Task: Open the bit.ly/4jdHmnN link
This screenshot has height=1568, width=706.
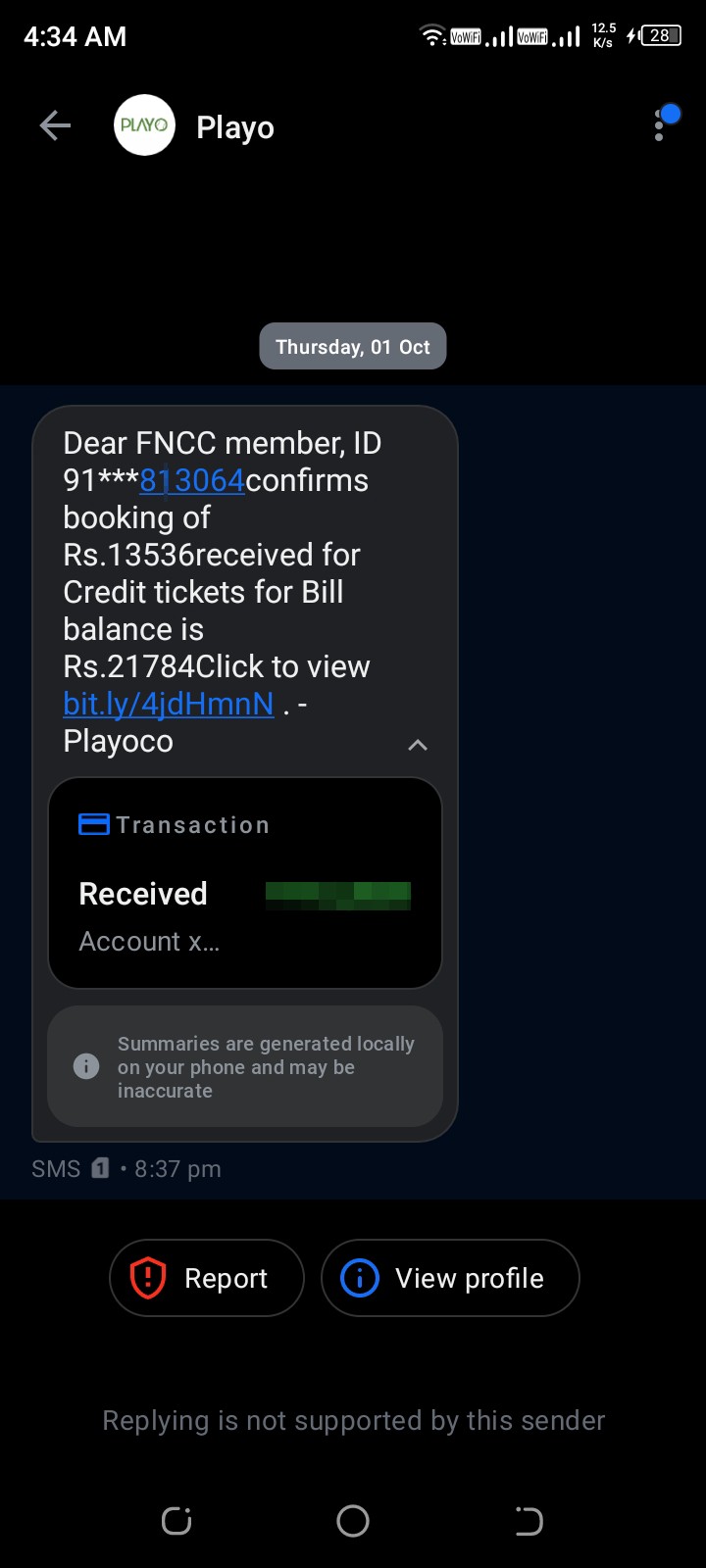Action: pyautogui.click(x=169, y=704)
